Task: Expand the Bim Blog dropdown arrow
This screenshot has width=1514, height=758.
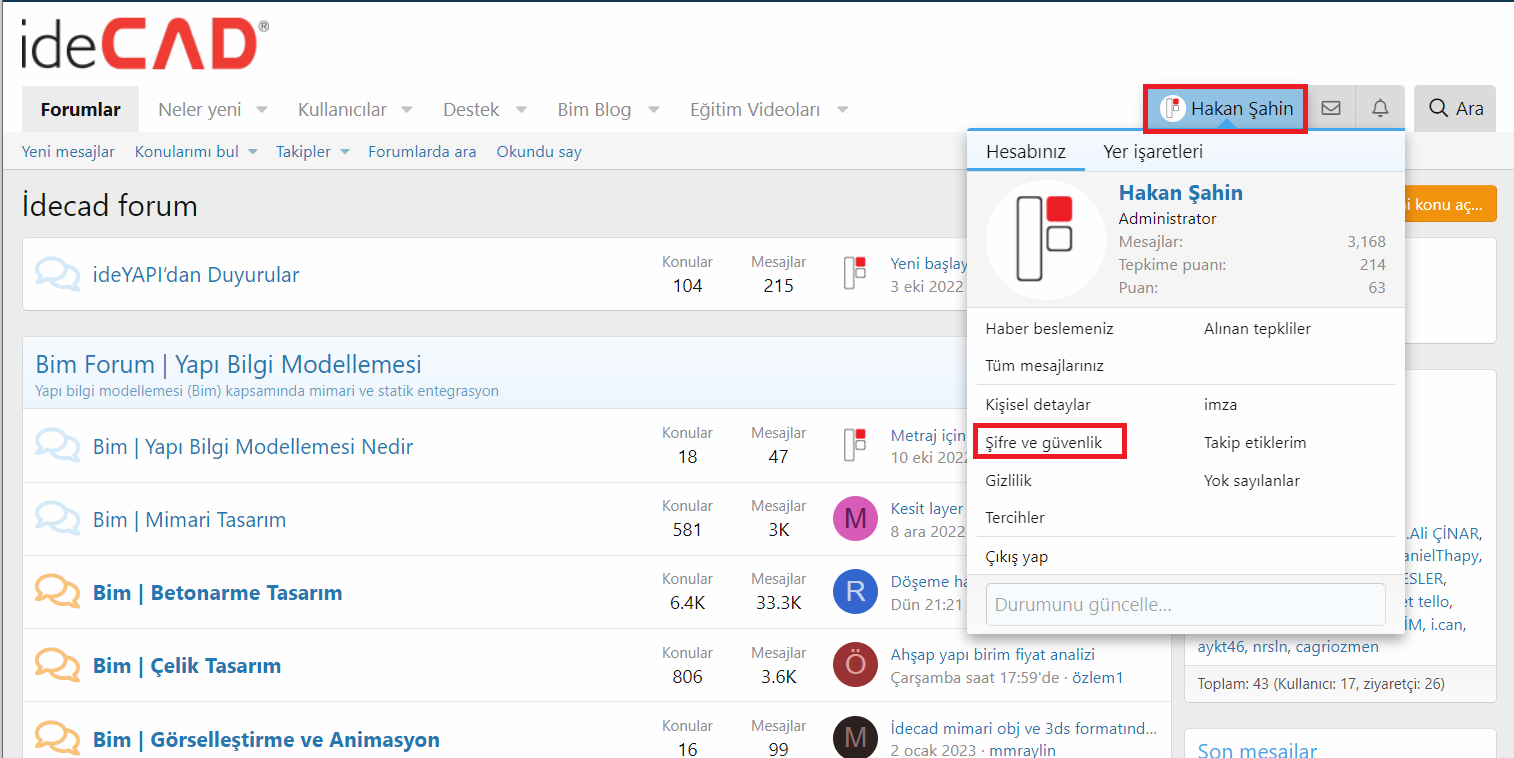Action: [x=653, y=110]
